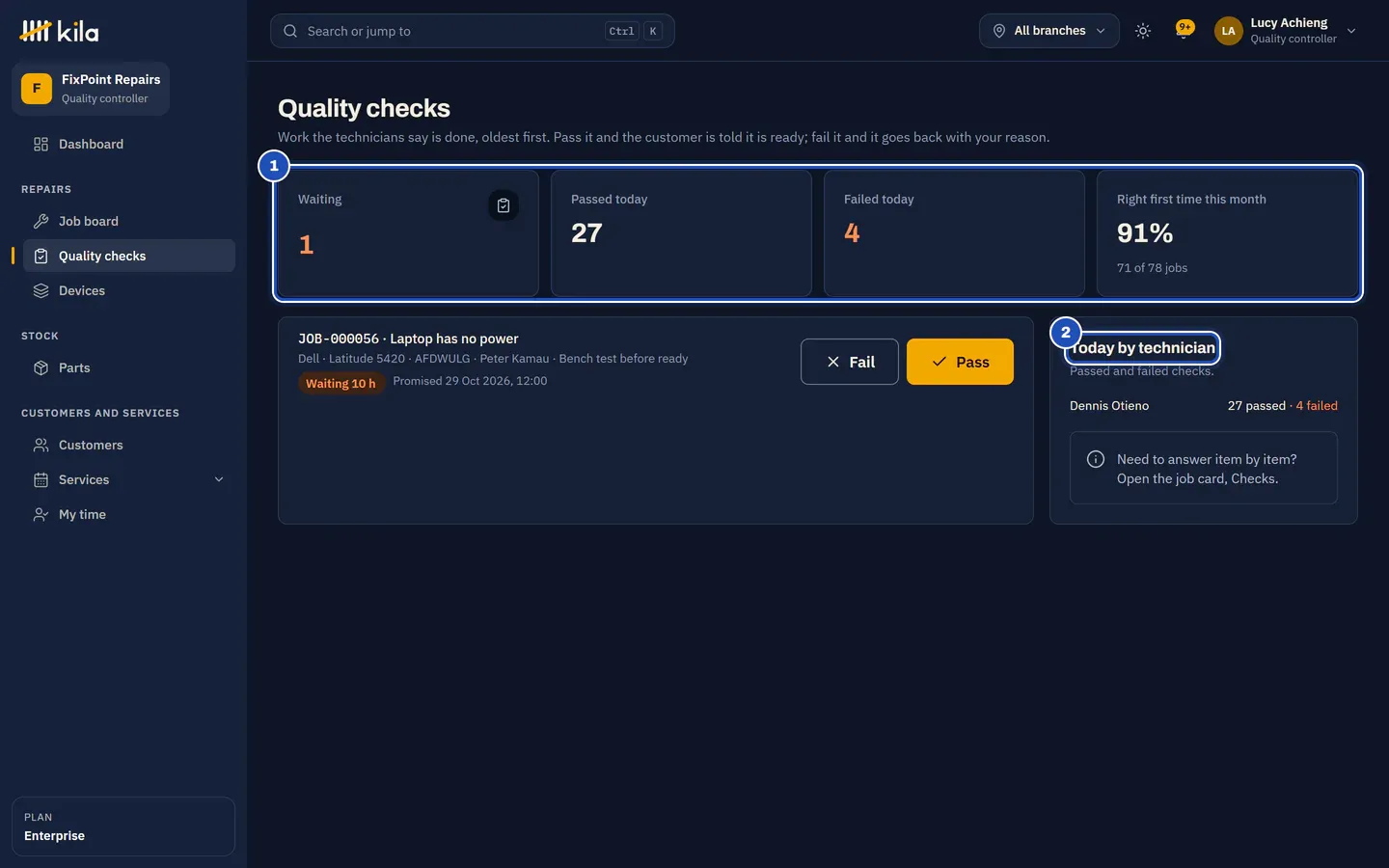Image resolution: width=1389 pixels, height=868 pixels.
Task: Open Job board page
Action: 129,222
